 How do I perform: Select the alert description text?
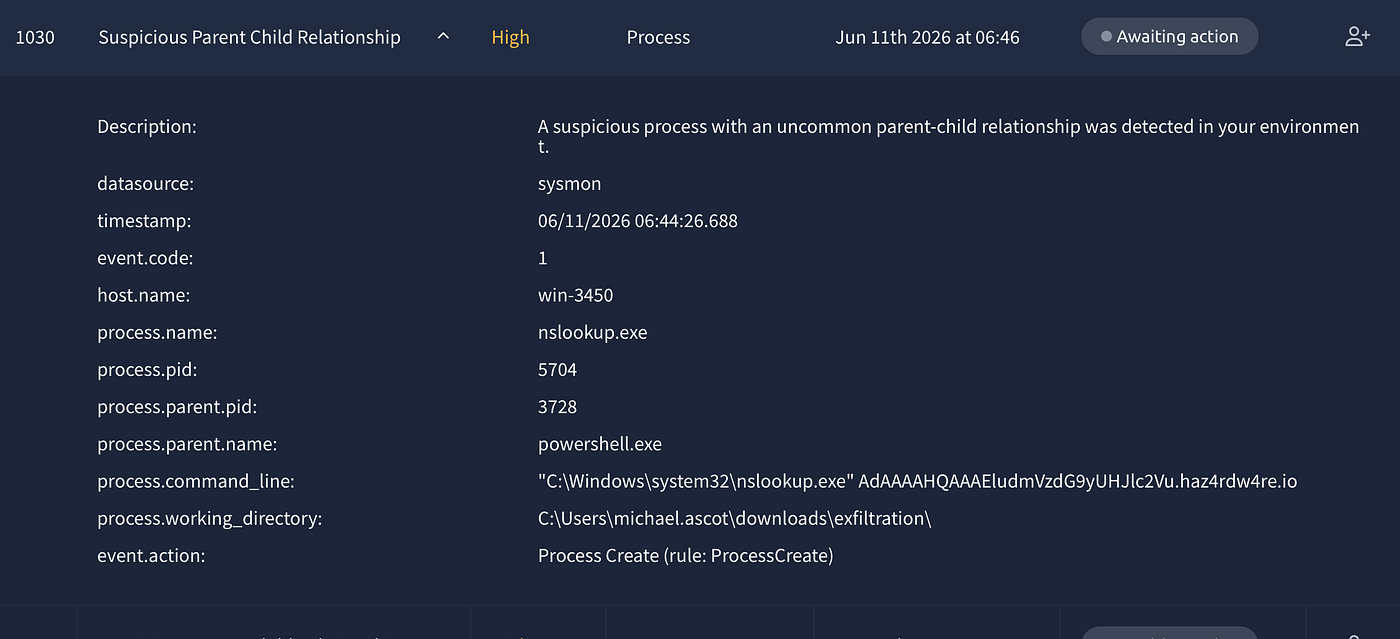coord(948,137)
